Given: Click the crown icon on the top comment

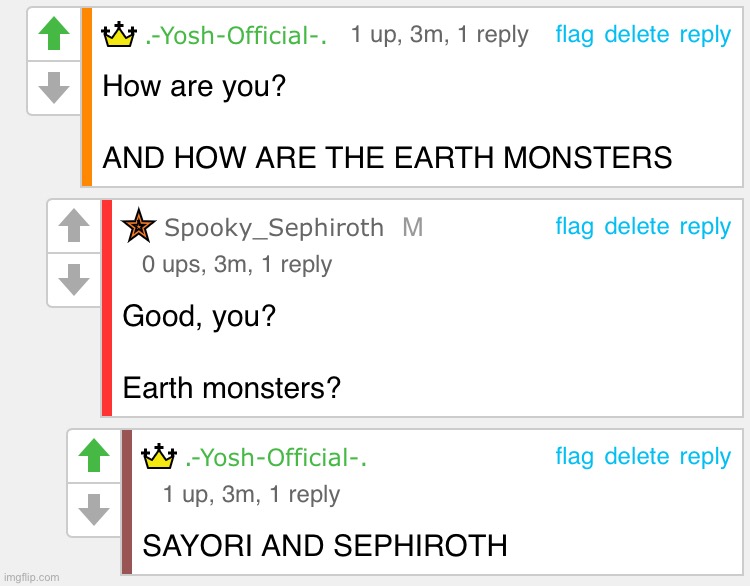Looking at the screenshot, I should (x=119, y=35).
